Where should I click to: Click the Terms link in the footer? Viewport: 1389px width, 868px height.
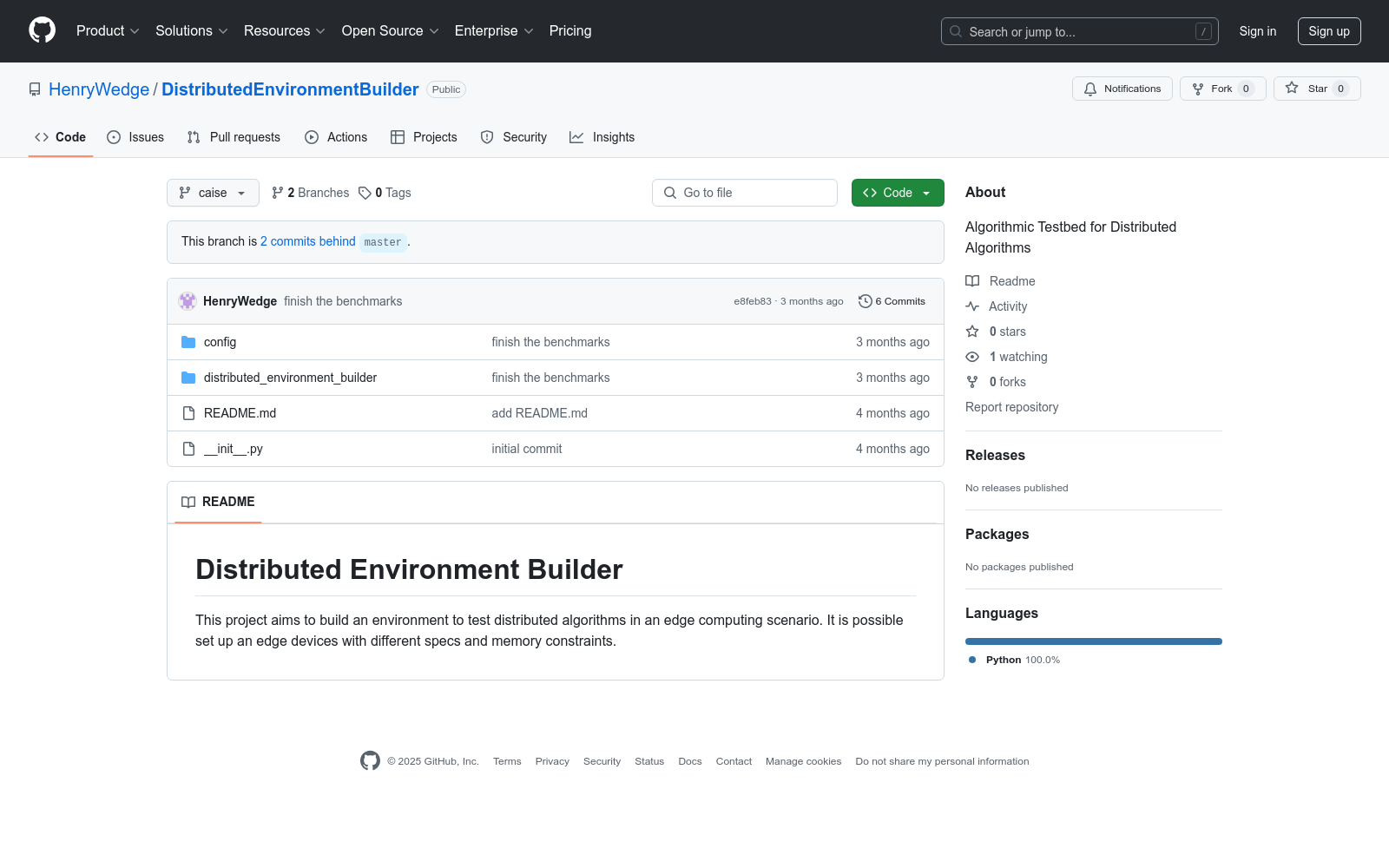tap(507, 761)
